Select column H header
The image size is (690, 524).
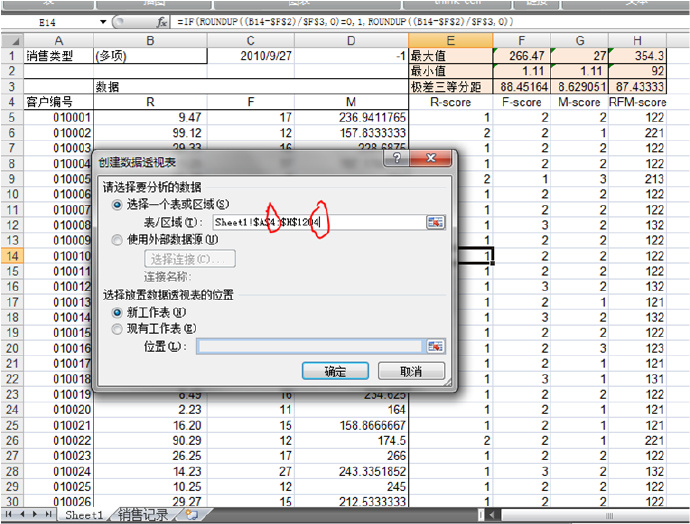(x=637, y=41)
